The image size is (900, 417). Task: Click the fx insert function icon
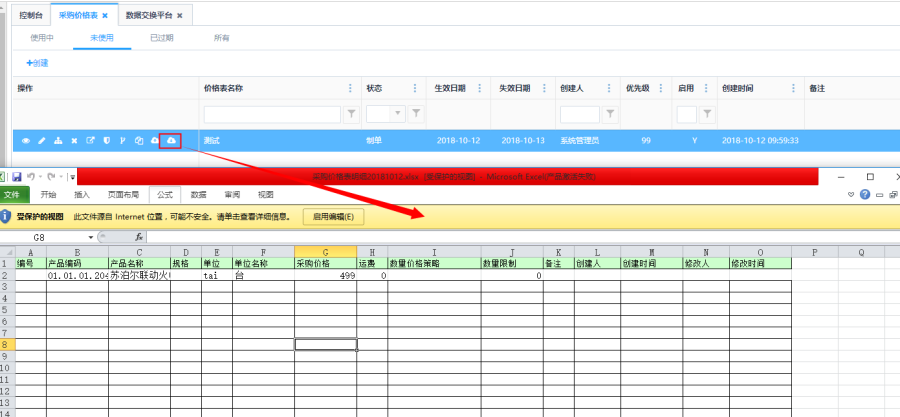point(139,237)
